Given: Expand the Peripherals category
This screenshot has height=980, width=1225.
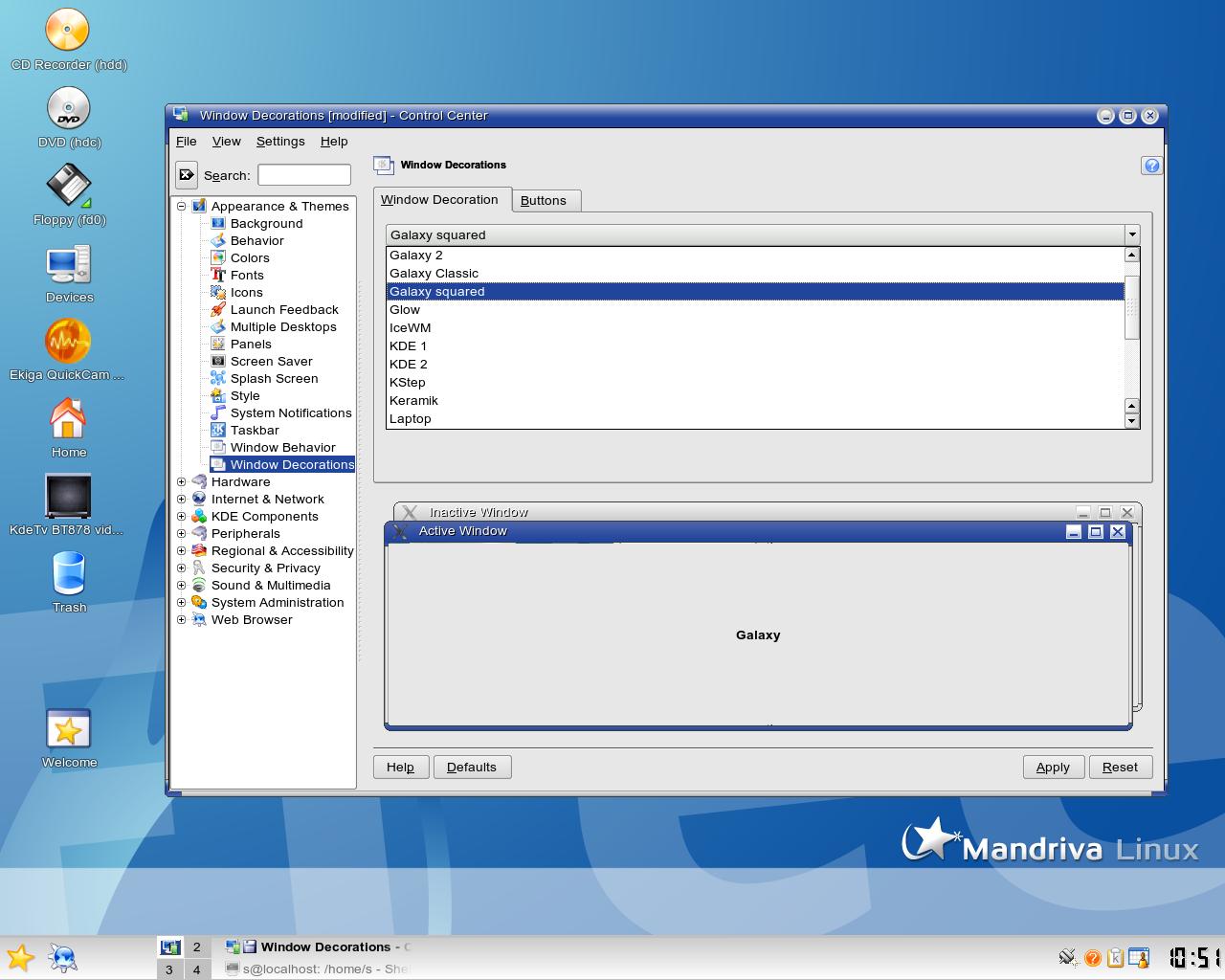Looking at the screenshot, I should pyautogui.click(x=181, y=533).
